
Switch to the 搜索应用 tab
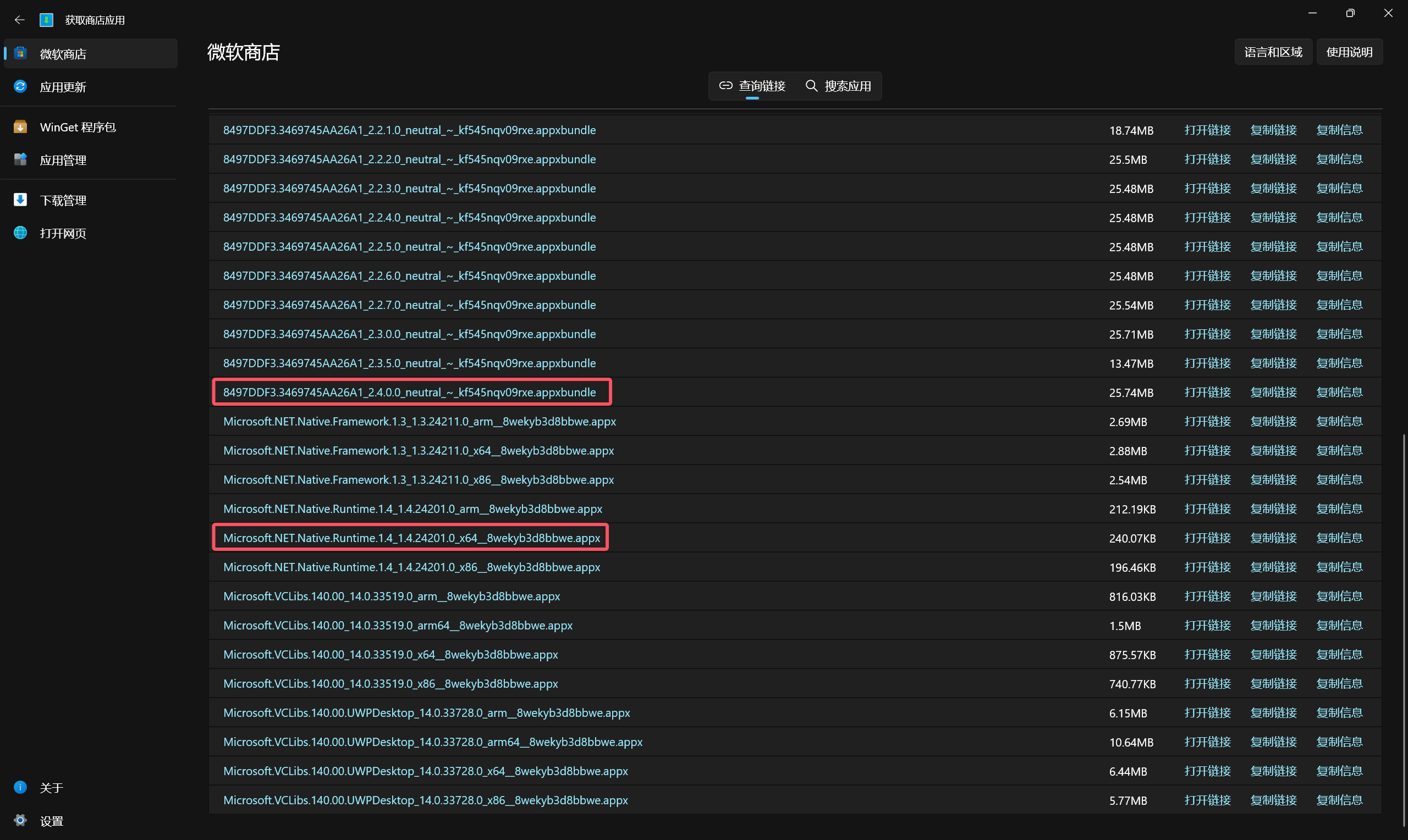(838, 86)
